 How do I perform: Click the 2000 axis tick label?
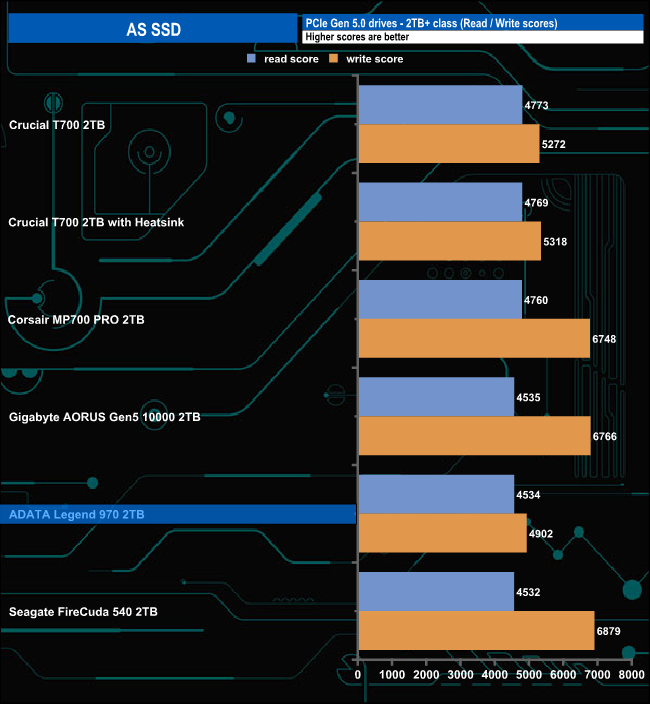(x=426, y=674)
